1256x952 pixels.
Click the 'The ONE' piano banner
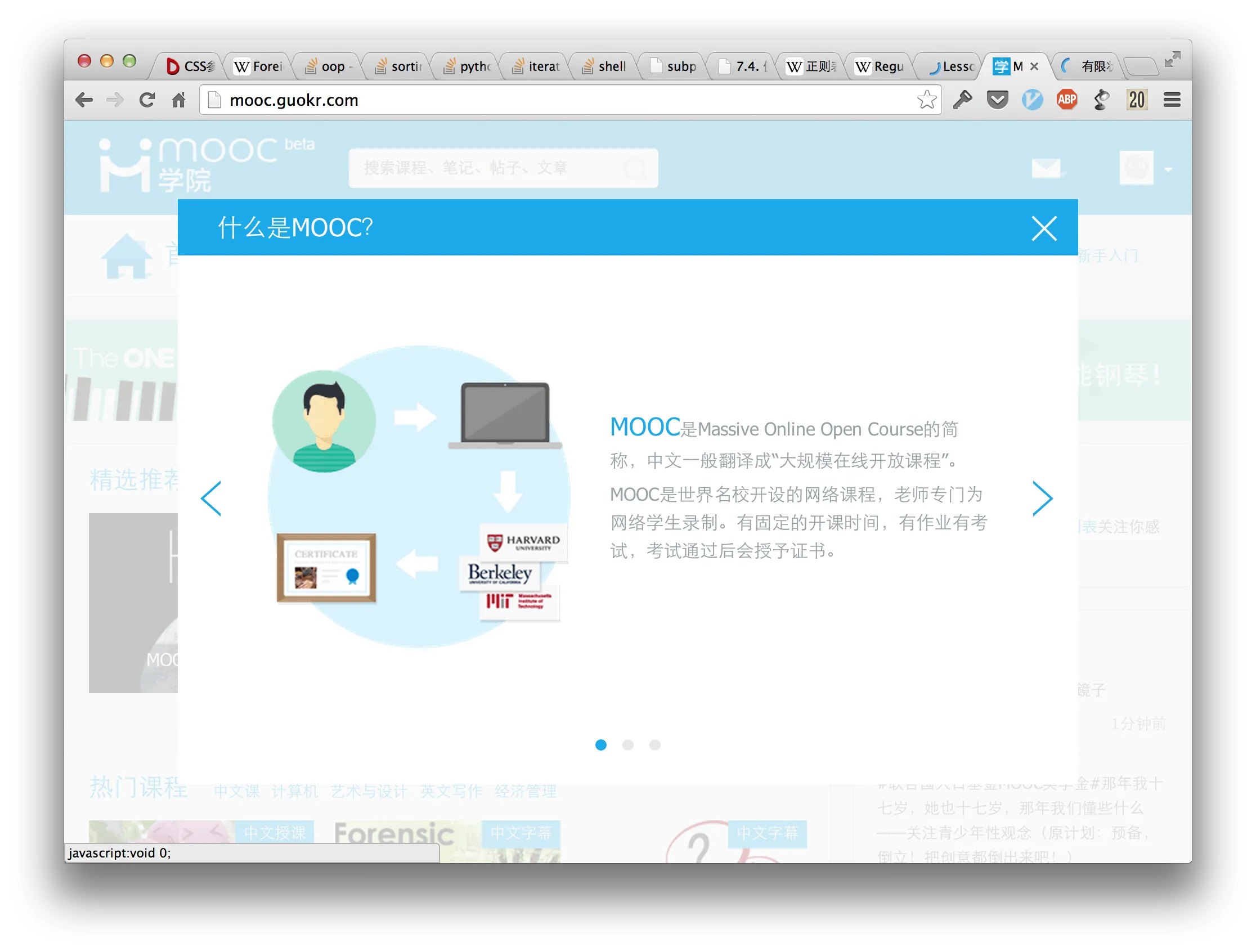point(123,370)
